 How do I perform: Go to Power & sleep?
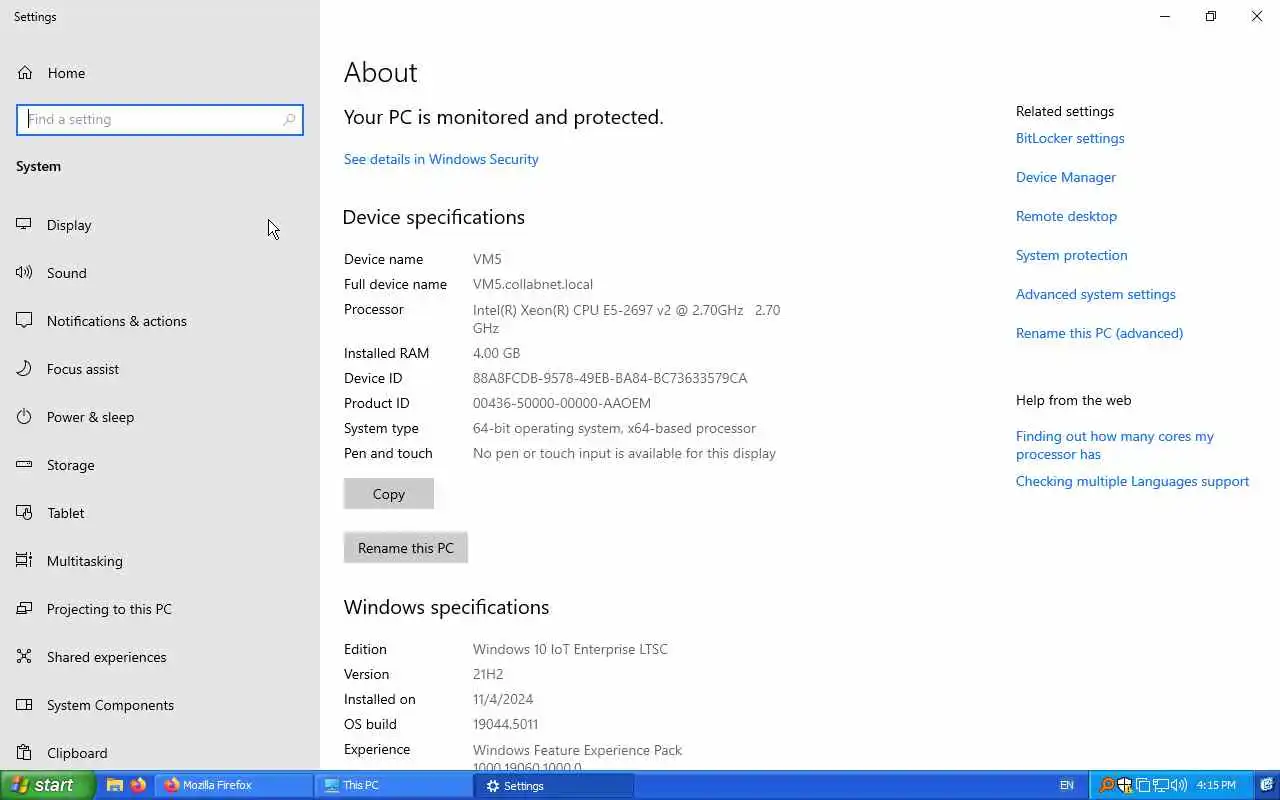[x=159, y=417]
